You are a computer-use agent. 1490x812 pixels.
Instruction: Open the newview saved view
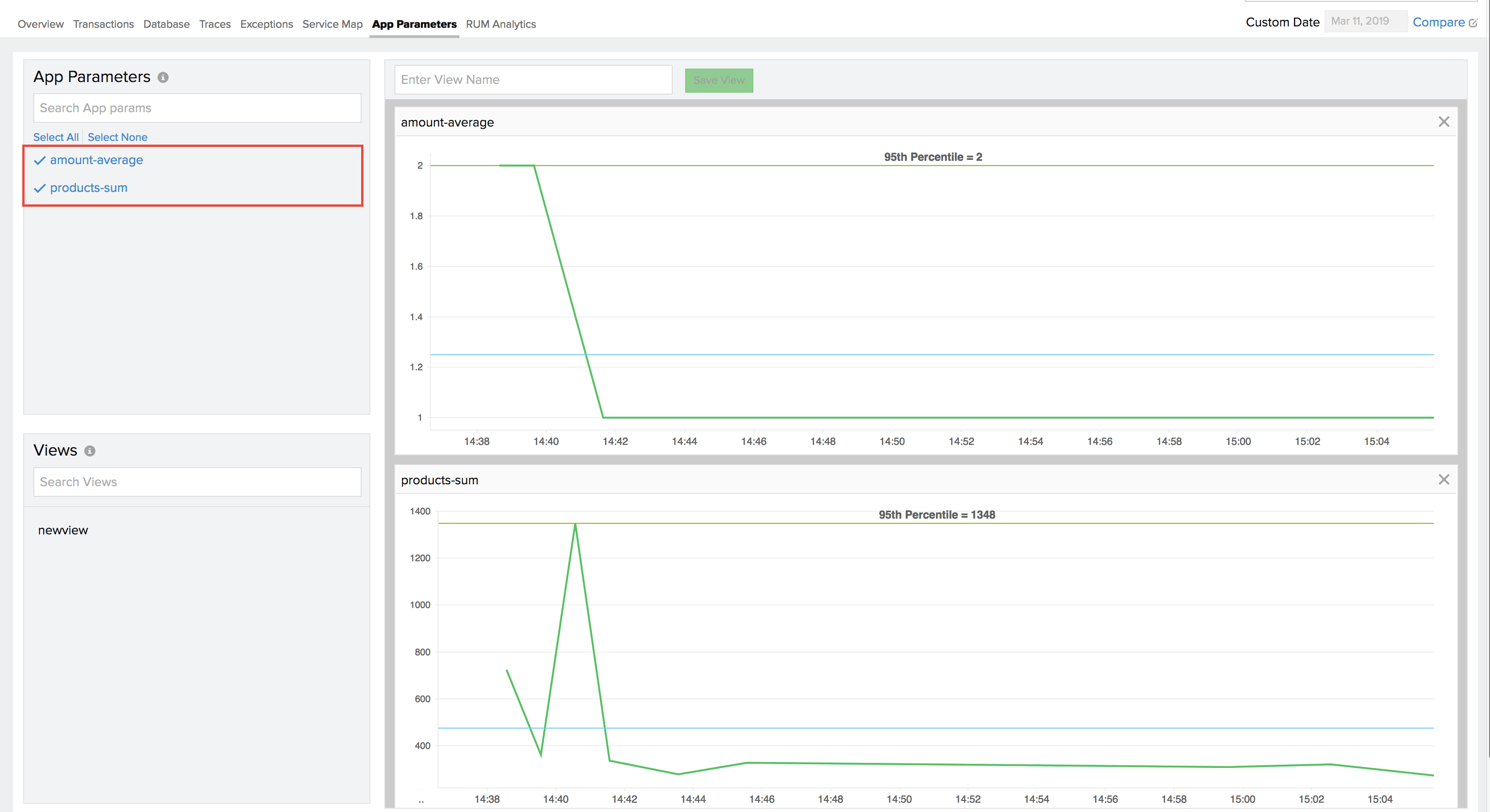click(x=63, y=530)
